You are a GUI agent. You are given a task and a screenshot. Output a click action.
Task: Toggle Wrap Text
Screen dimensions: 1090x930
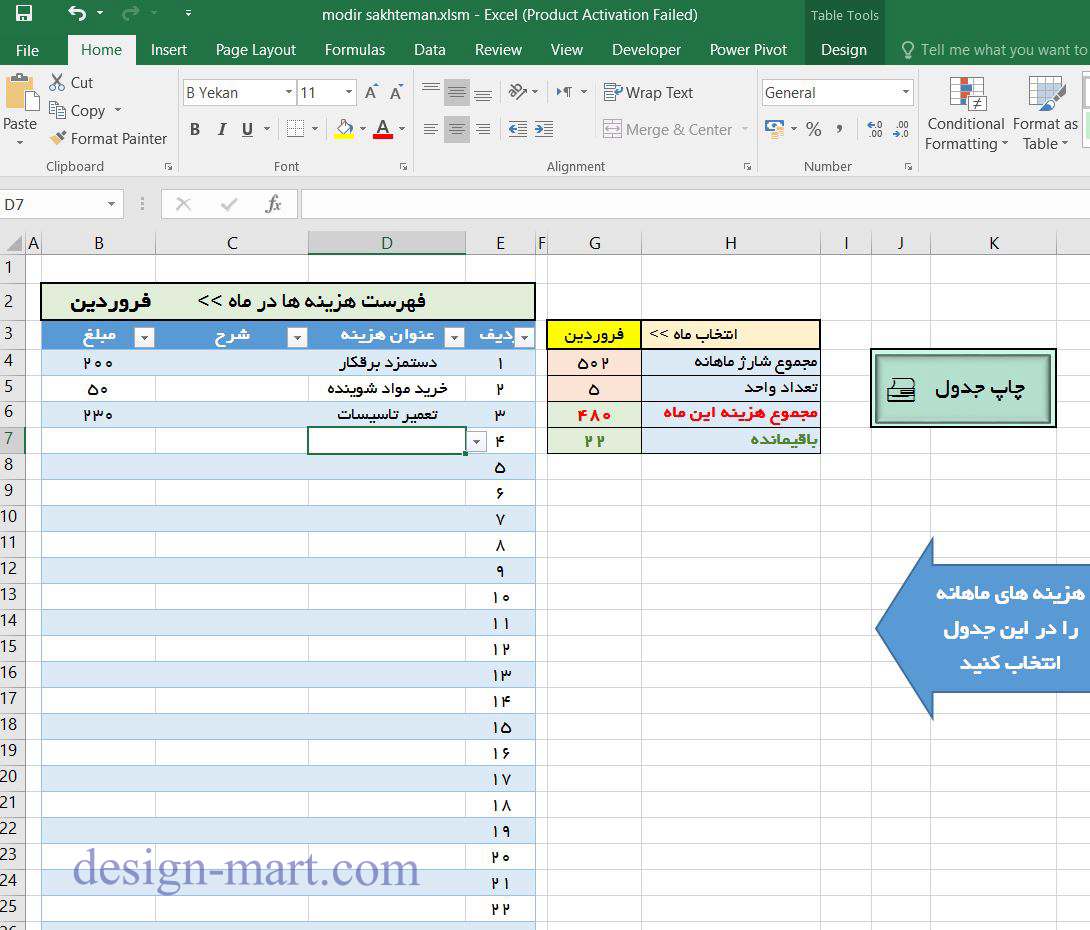[x=648, y=92]
